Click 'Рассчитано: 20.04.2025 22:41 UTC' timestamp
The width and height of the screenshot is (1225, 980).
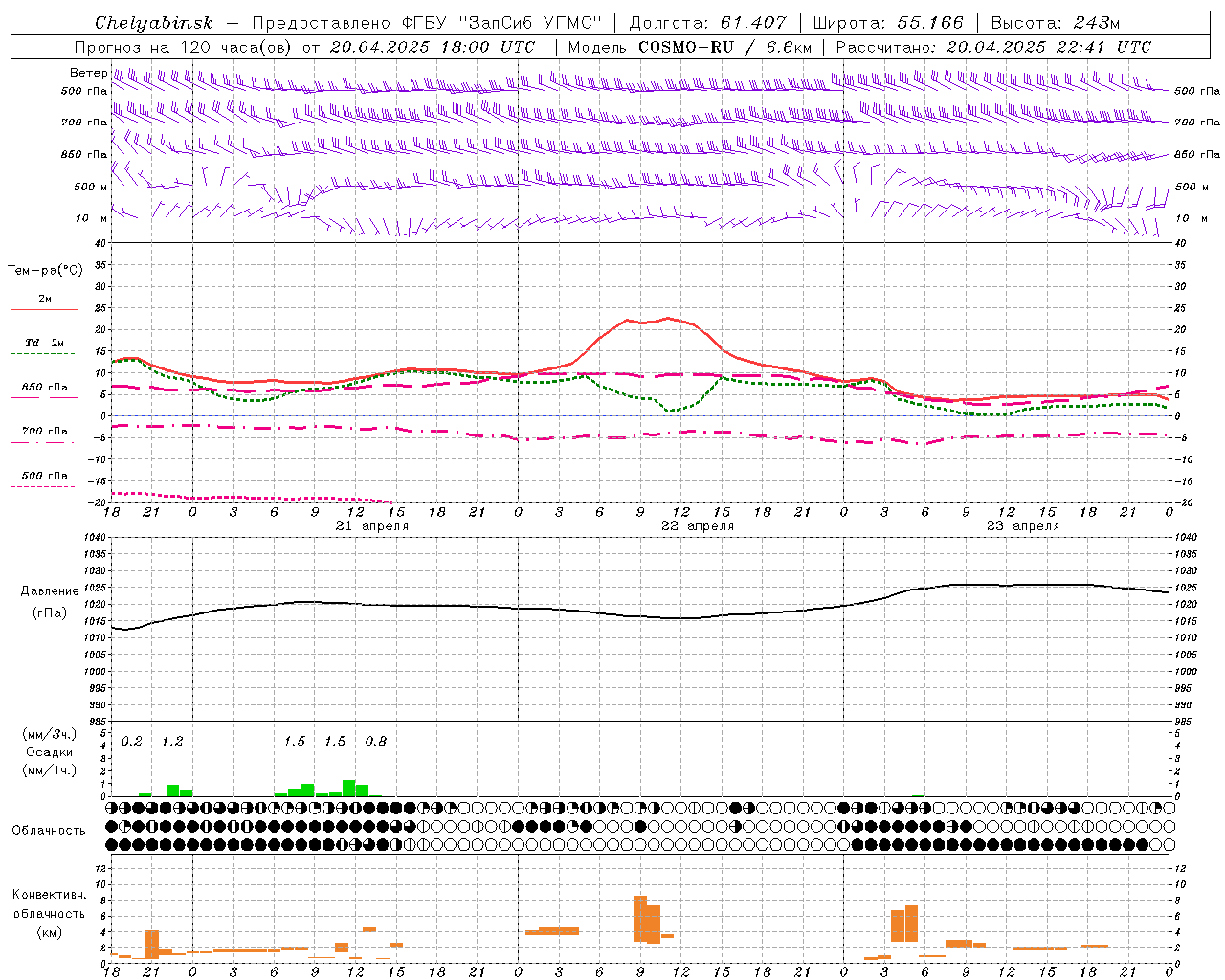tap(993, 47)
